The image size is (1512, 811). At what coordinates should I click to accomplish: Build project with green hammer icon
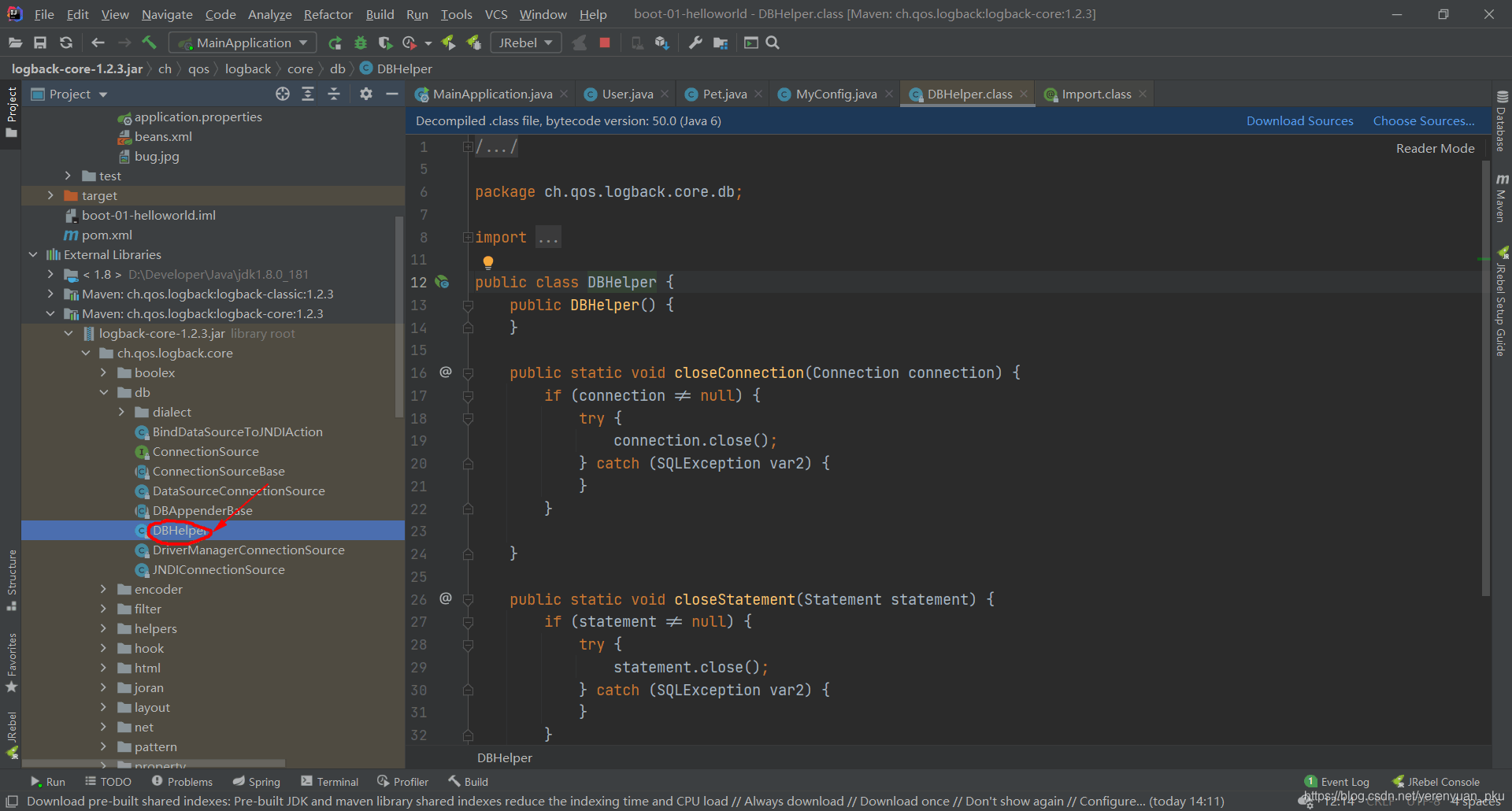[149, 43]
